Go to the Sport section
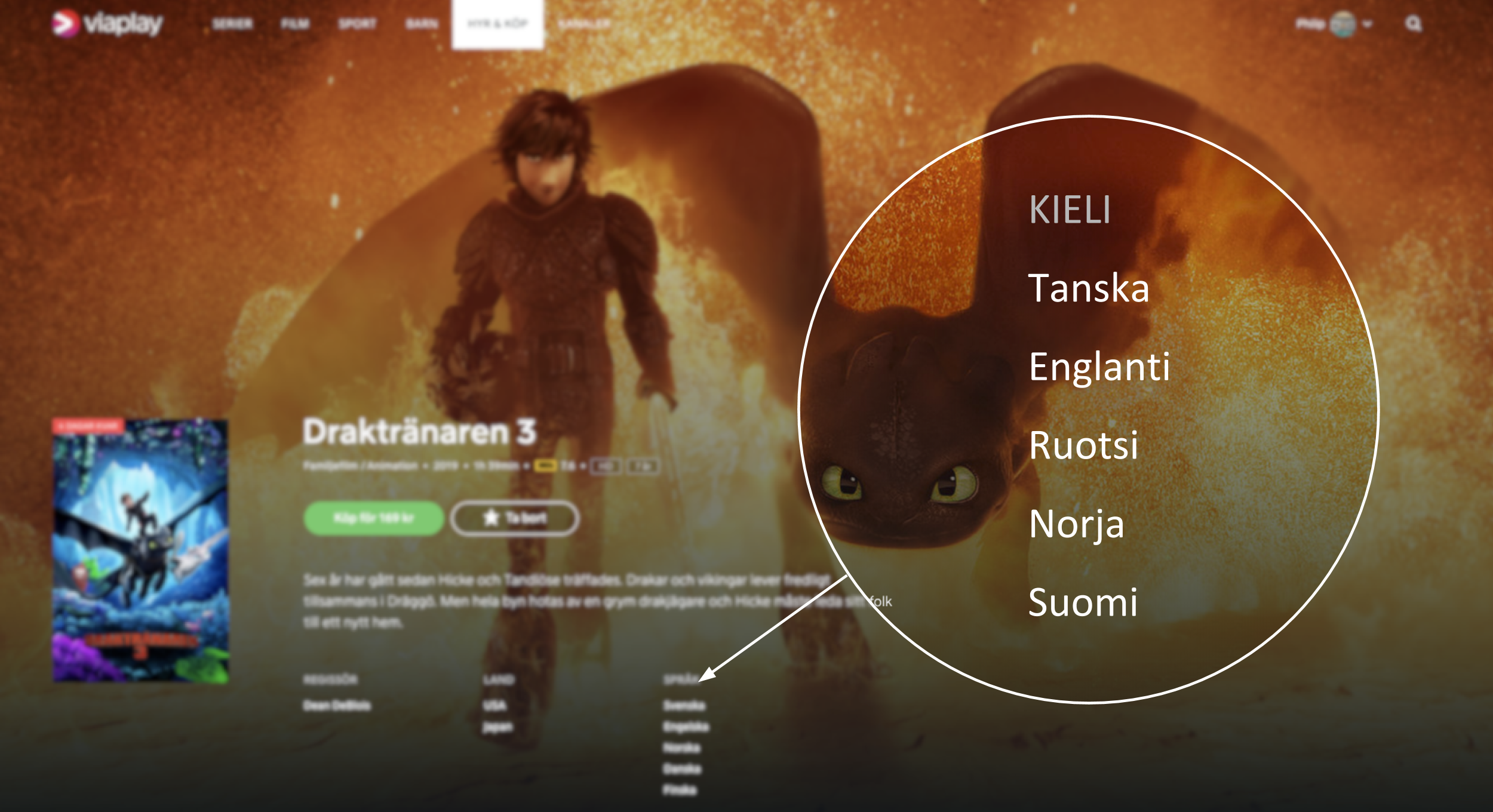 357,24
